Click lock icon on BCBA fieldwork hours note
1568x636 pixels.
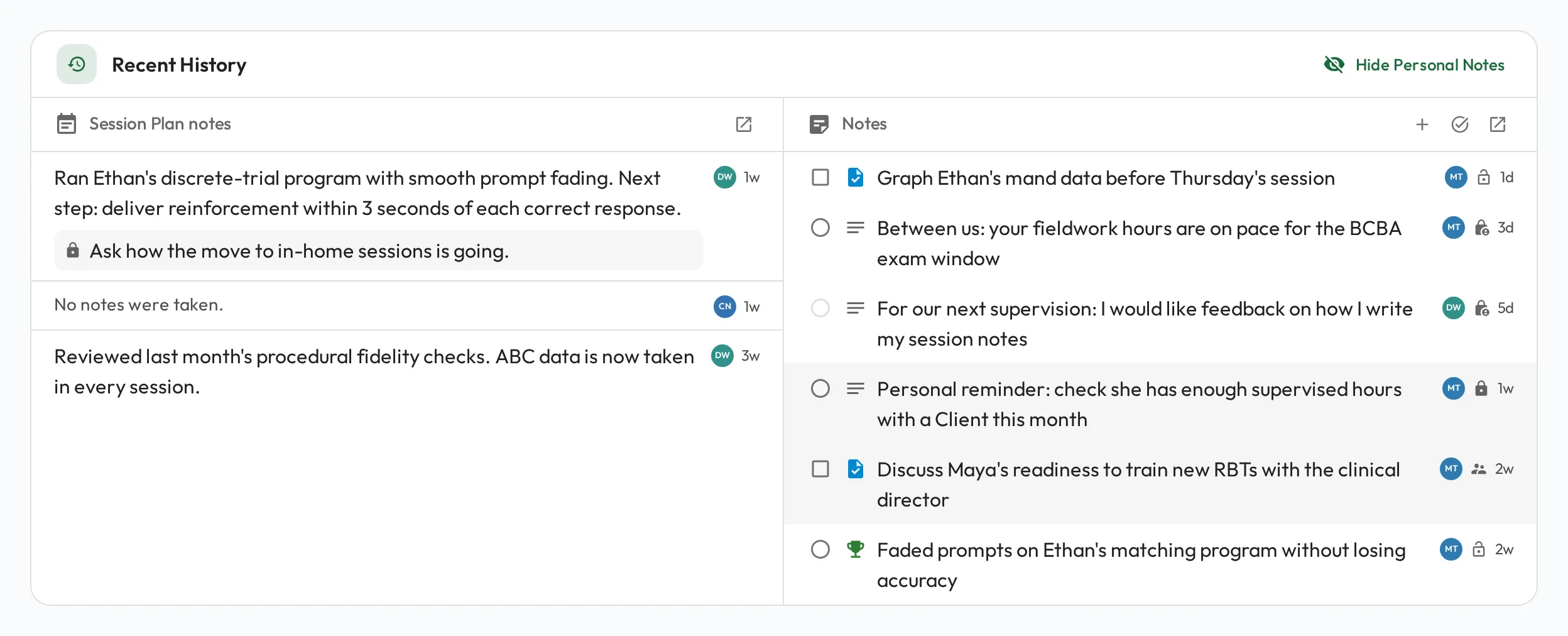1482,228
